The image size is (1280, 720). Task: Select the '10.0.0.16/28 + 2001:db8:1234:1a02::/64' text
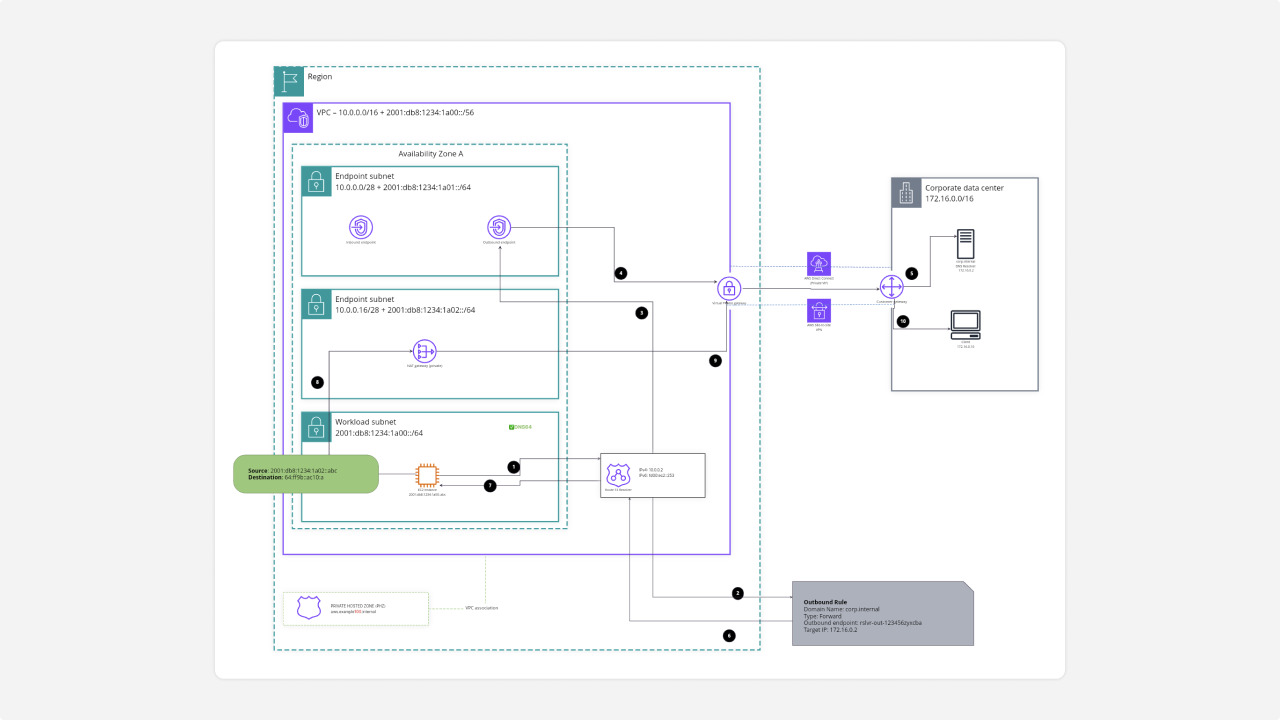pyautogui.click(x=405, y=310)
